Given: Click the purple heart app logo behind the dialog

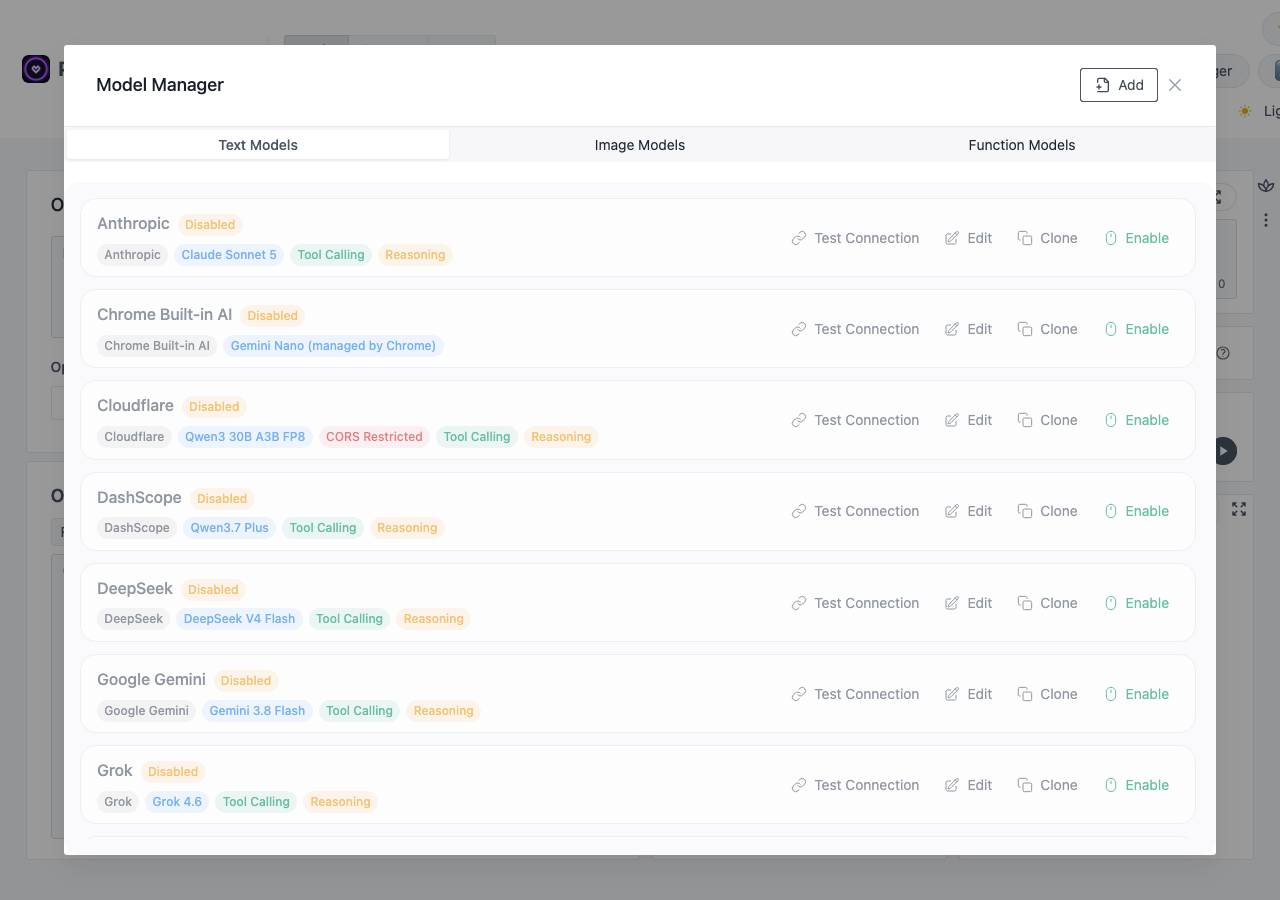Looking at the screenshot, I should click(36, 69).
